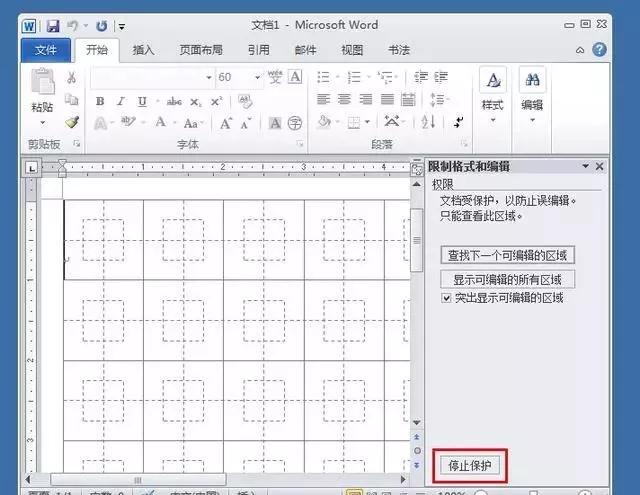Click the Clear Formatting eraser icon
This screenshot has width=640, height=495.
[x=245, y=101]
